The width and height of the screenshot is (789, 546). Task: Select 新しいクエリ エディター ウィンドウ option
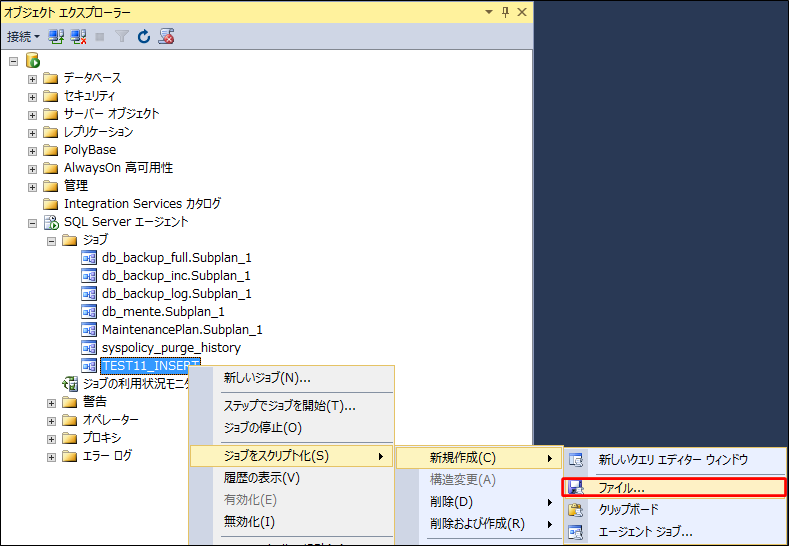(x=672, y=460)
